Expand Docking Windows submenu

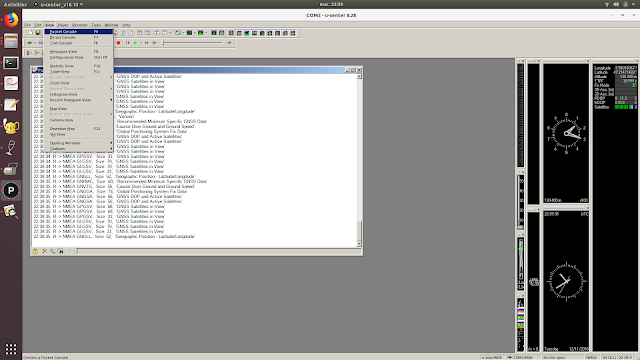click(78, 143)
